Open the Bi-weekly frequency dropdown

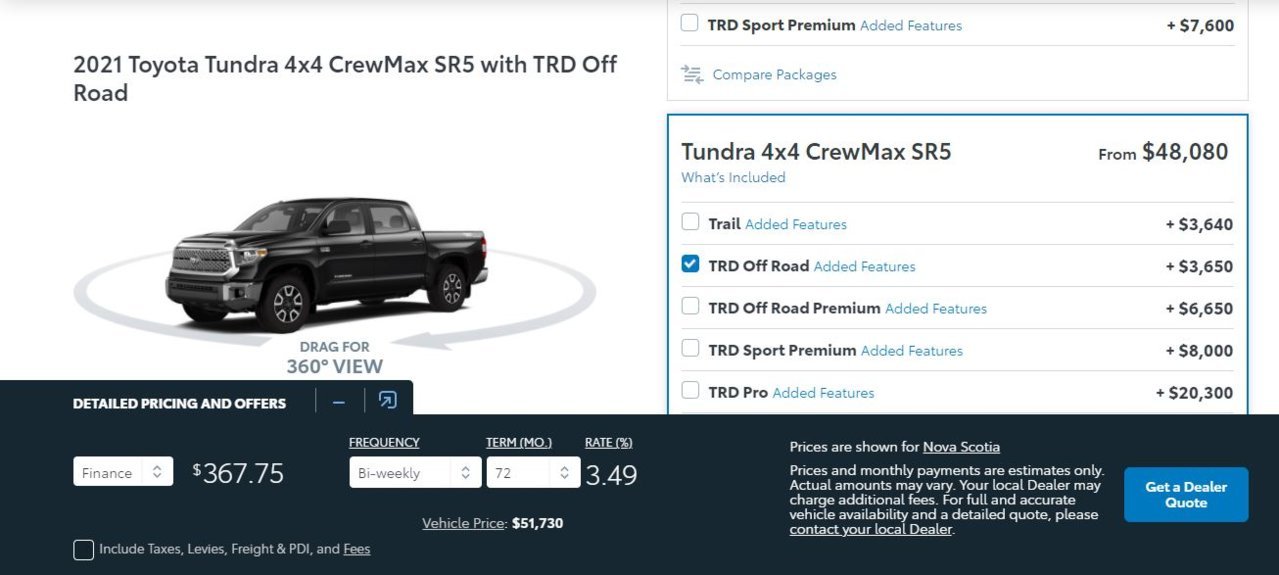(415, 472)
